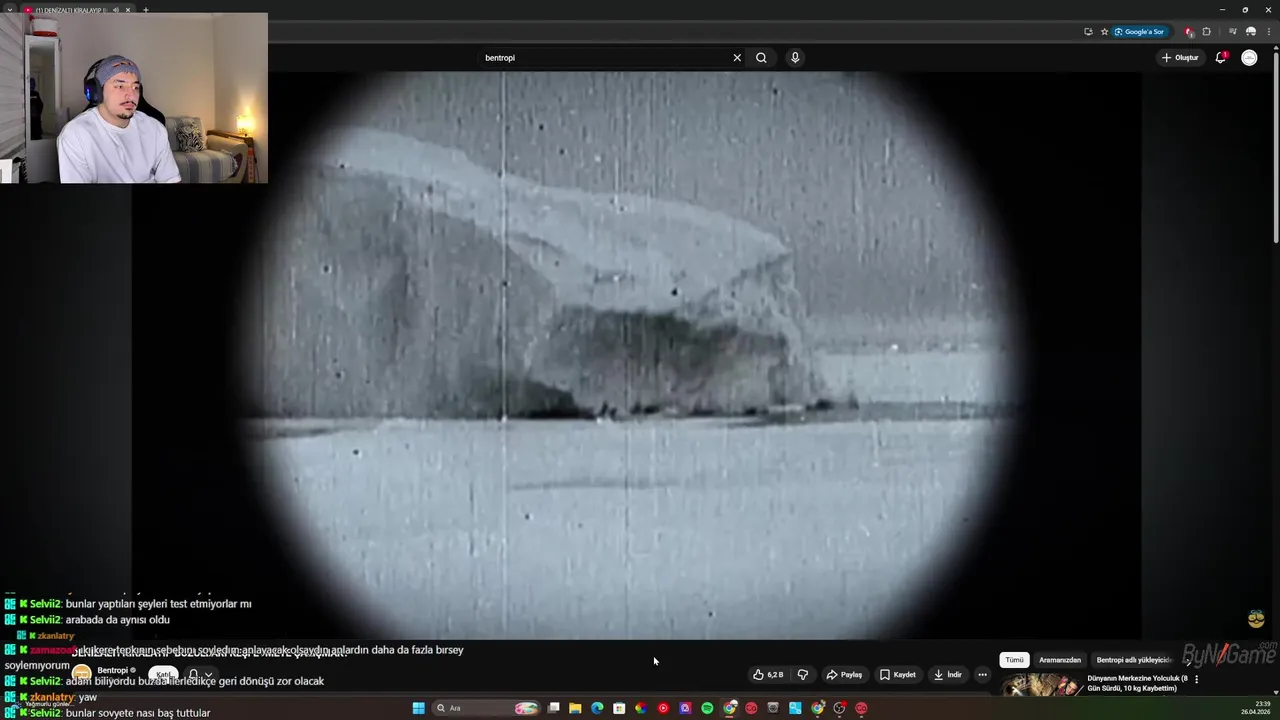The image size is (1280, 720).
Task: Start voice search with the microphone icon
Action: (795, 58)
